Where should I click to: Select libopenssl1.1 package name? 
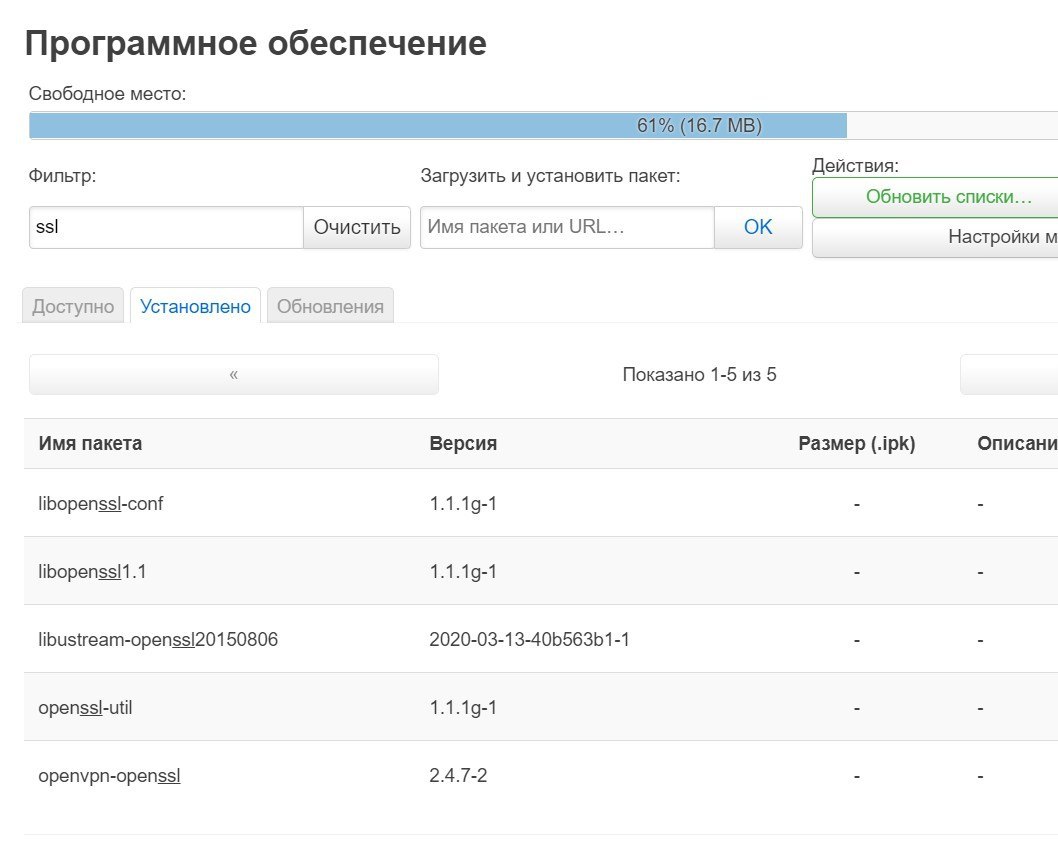click(92, 572)
